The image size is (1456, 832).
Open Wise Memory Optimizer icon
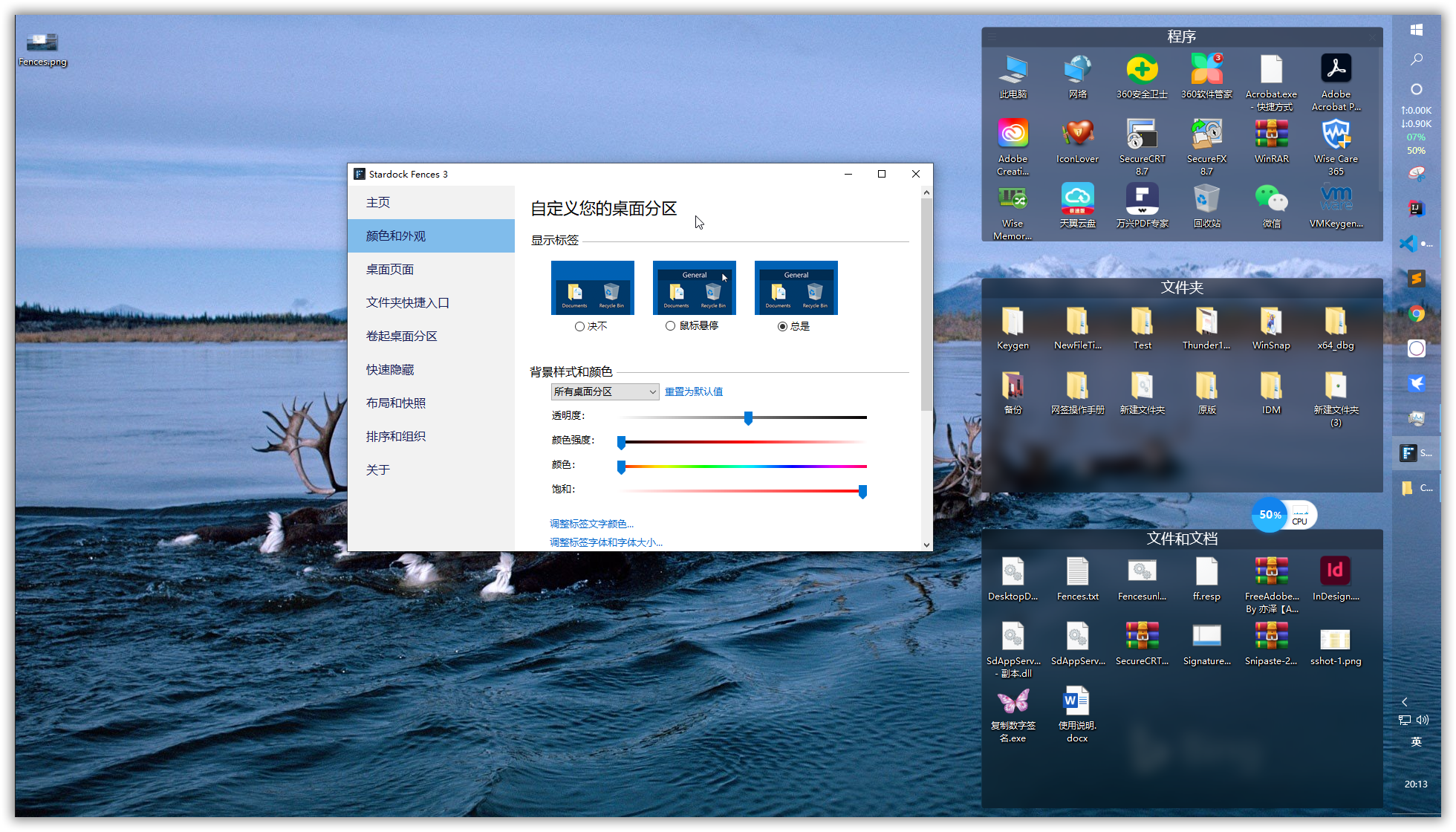pos(1013,211)
